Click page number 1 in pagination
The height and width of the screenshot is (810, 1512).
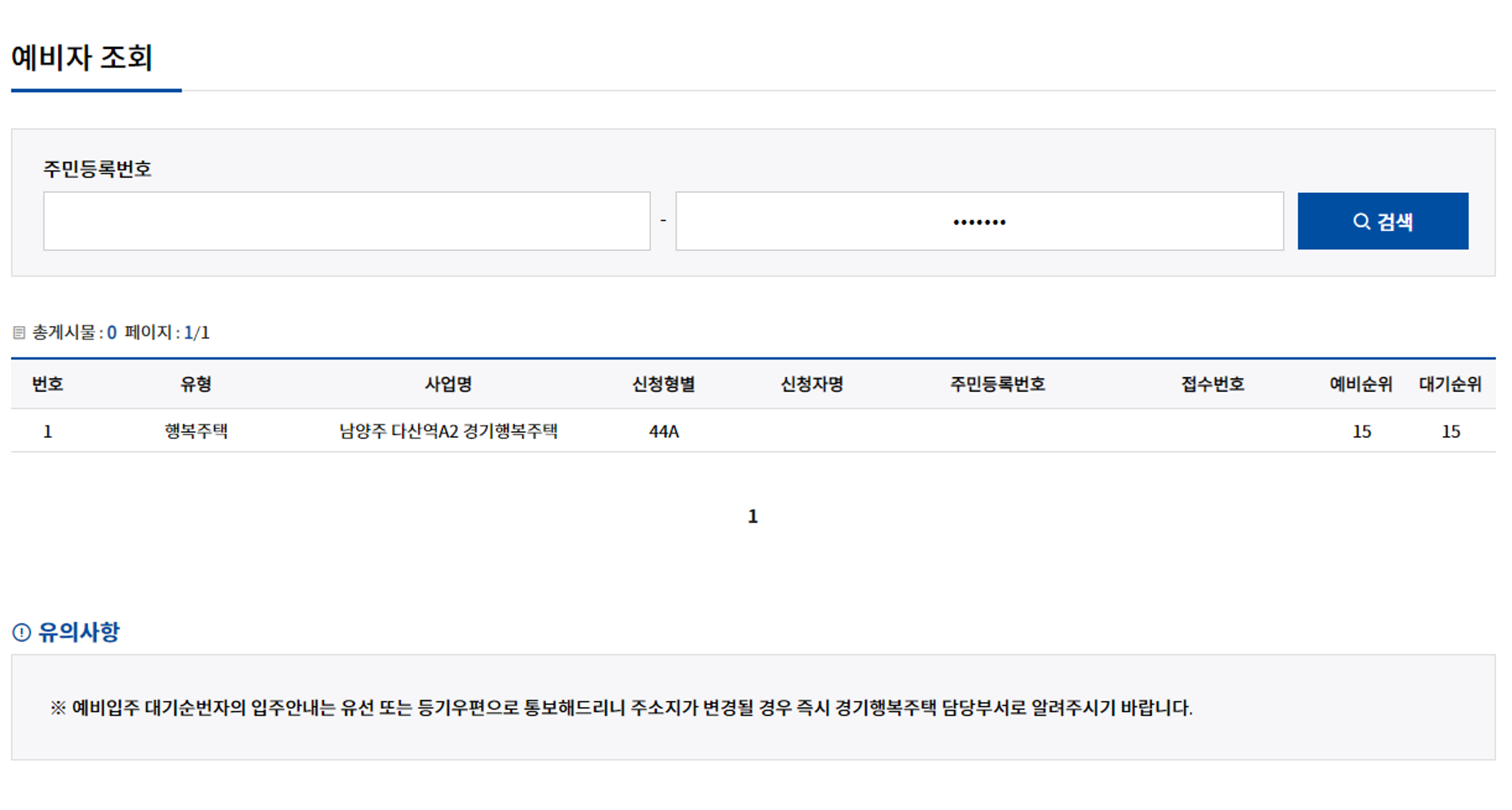pyautogui.click(x=753, y=517)
